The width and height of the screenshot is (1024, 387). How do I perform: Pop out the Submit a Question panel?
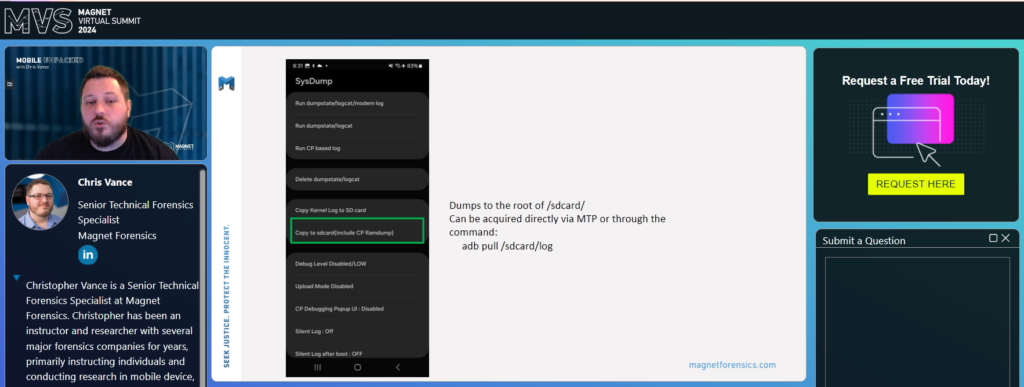click(x=993, y=238)
